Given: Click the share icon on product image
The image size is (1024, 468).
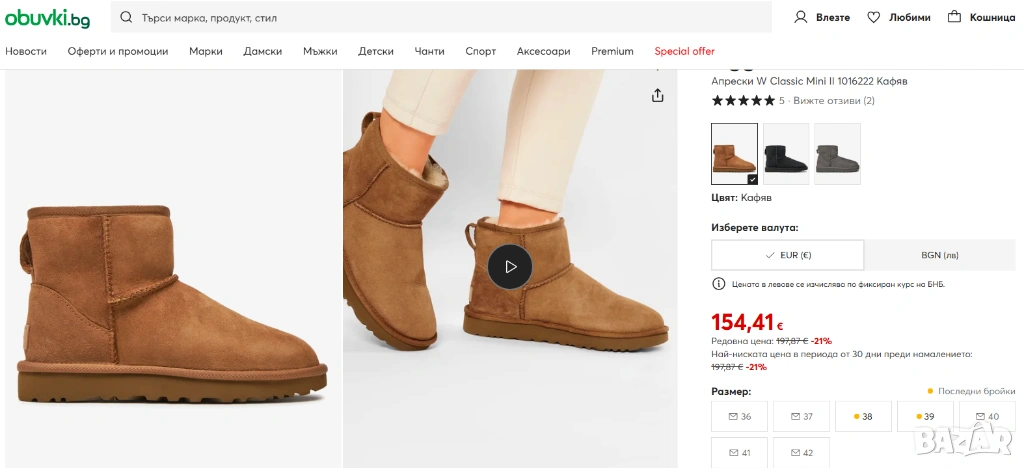Looking at the screenshot, I should click(657, 95).
